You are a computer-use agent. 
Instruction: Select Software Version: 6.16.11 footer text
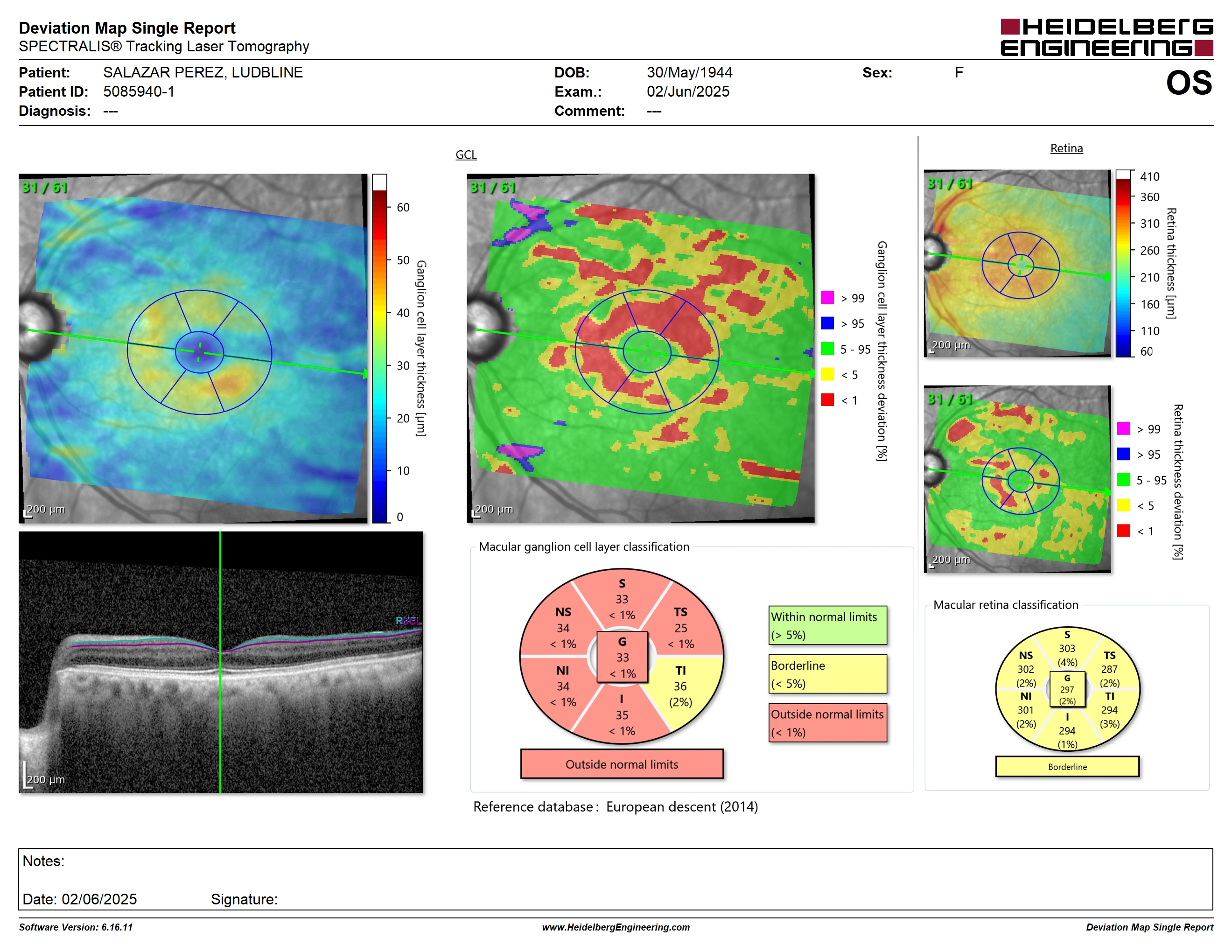(76, 927)
